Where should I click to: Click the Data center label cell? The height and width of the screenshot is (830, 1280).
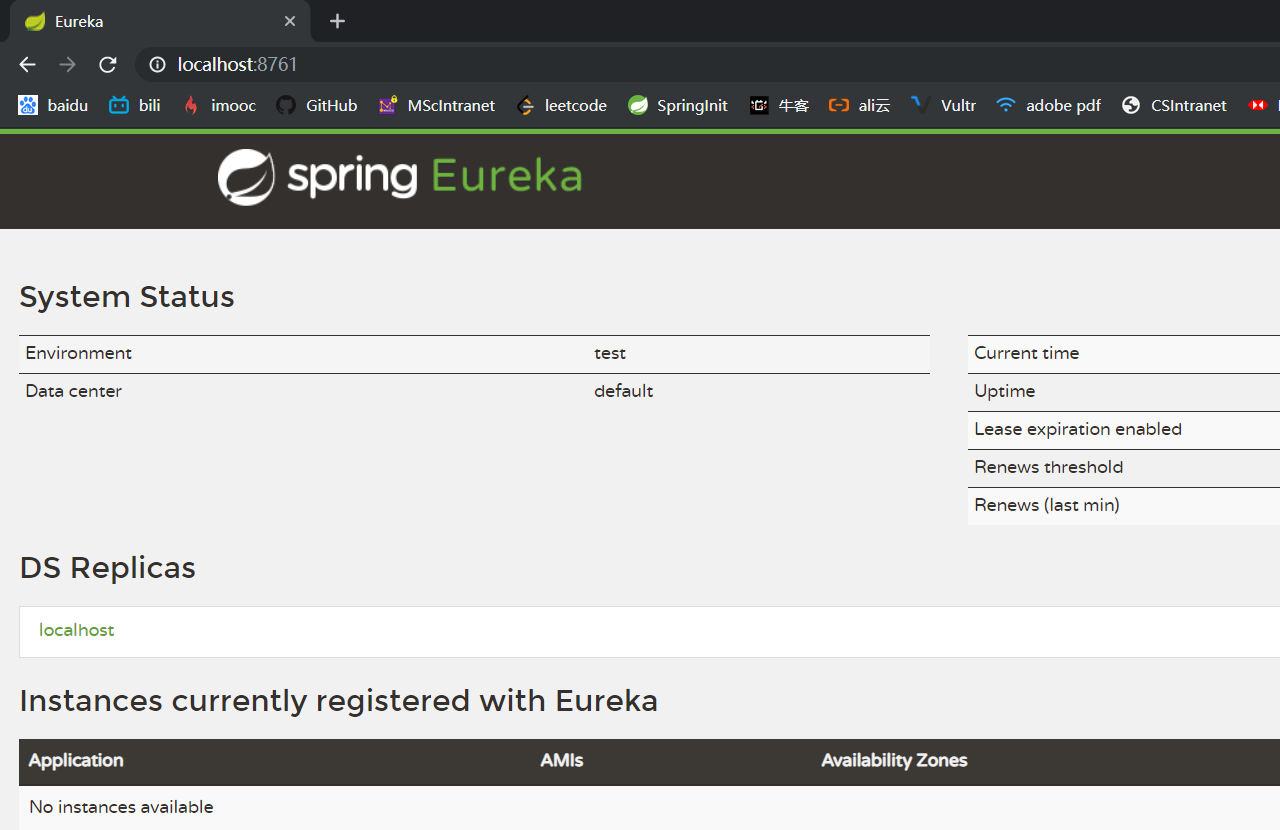(x=74, y=391)
